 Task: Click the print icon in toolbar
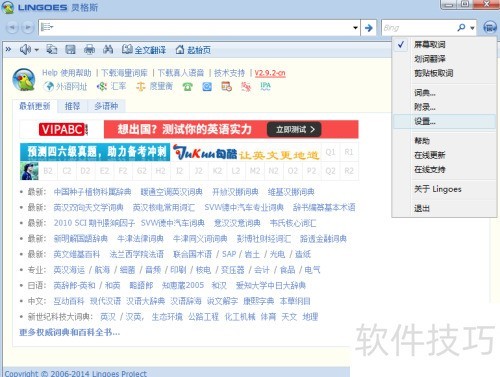pyautogui.click(x=89, y=50)
